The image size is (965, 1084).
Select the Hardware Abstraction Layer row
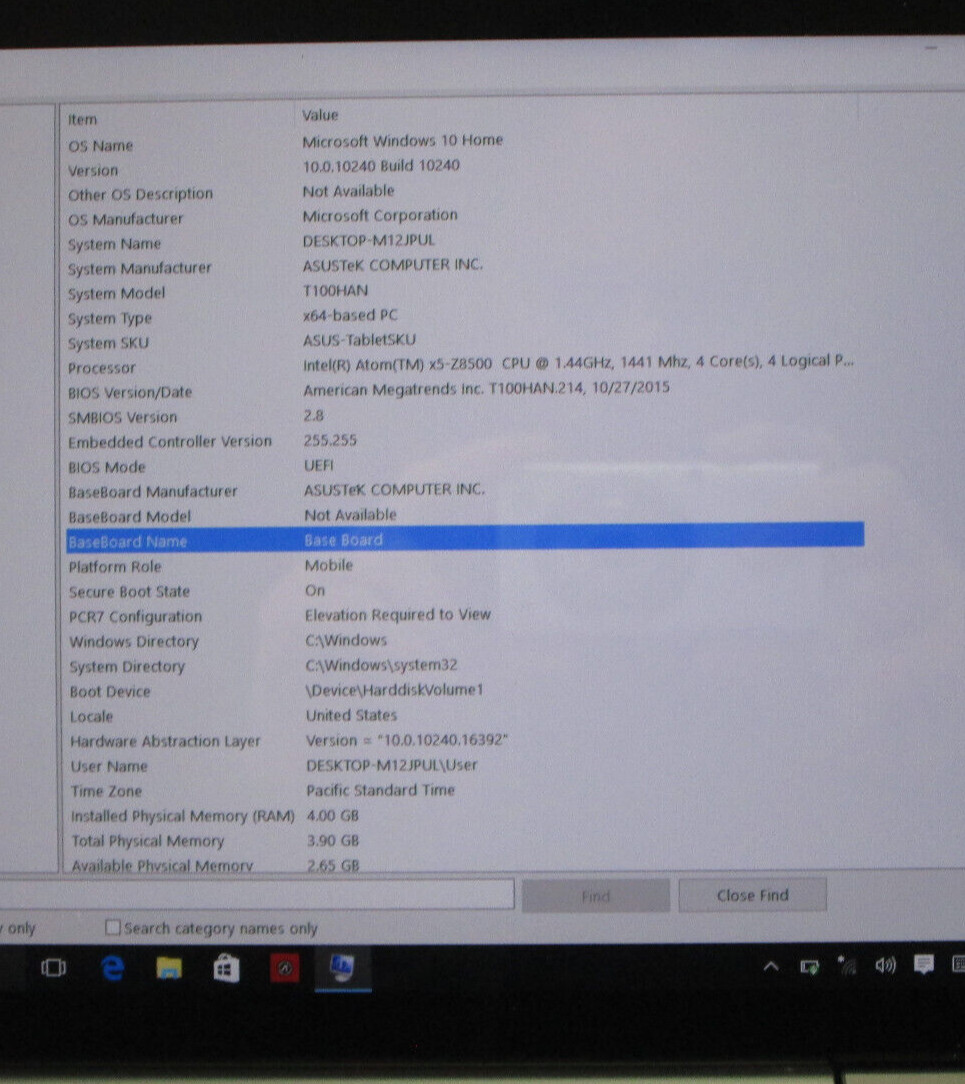tap(463, 740)
